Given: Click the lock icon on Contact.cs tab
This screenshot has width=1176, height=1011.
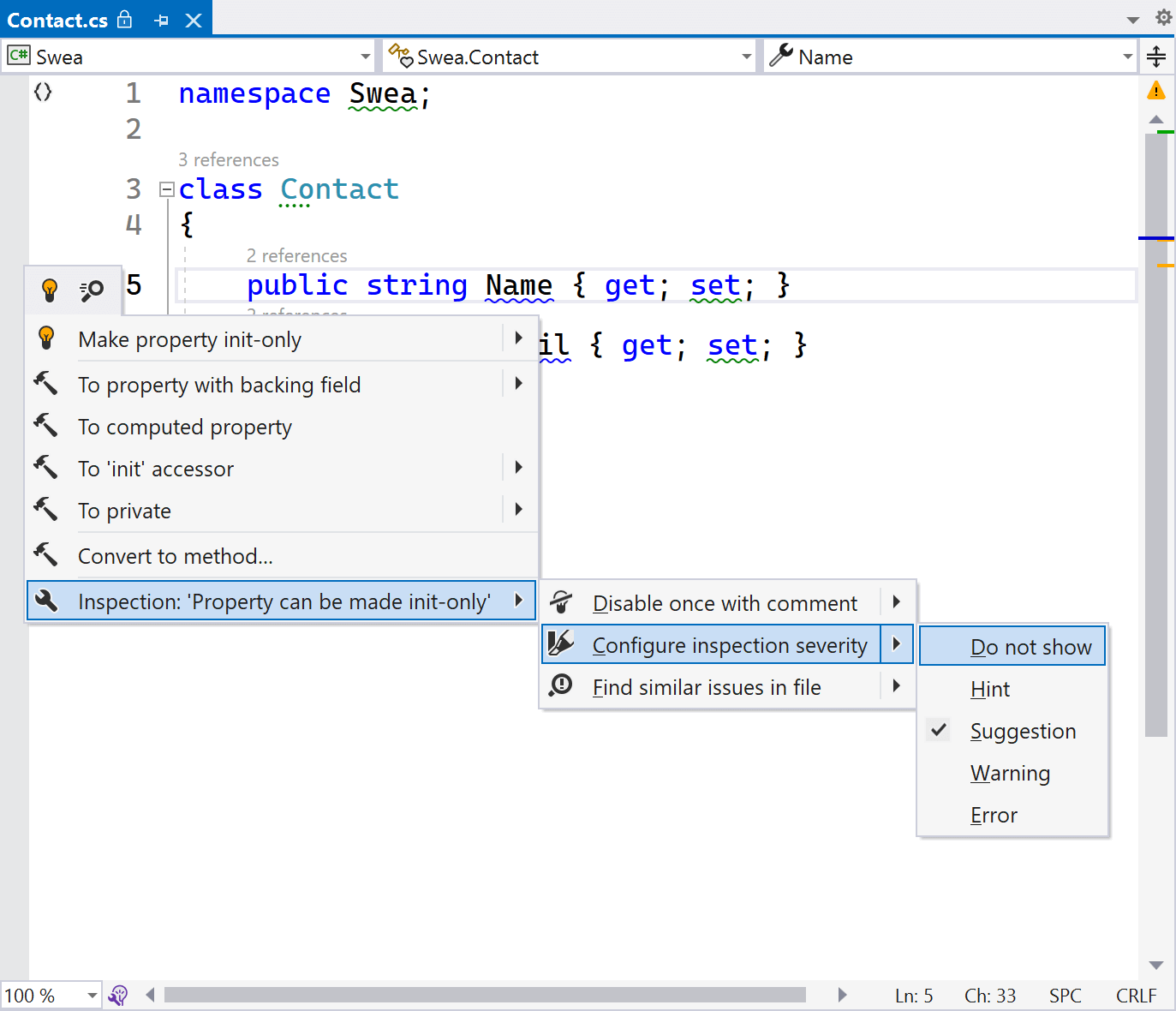Looking at the screenshot, I should (x=125, y=19).
